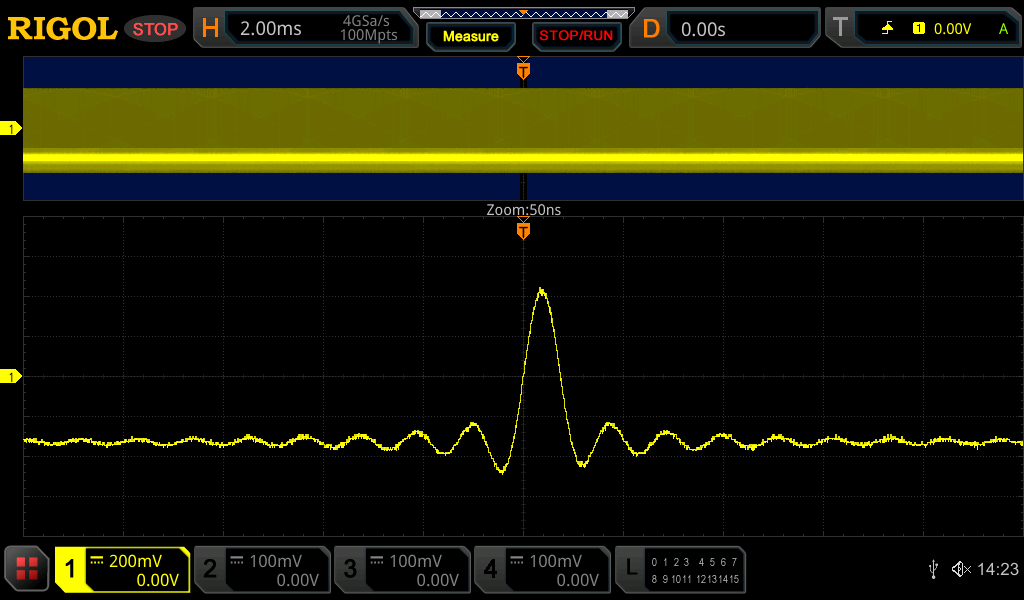Click the rising edge trigger slope icon
This screenshot has height=600, width=1024.
click(887, 29)
